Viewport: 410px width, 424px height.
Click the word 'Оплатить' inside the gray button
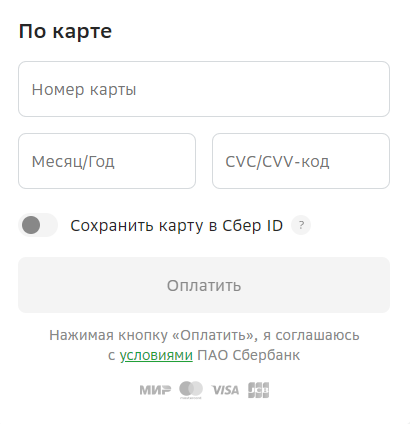[x=204, y=286]
